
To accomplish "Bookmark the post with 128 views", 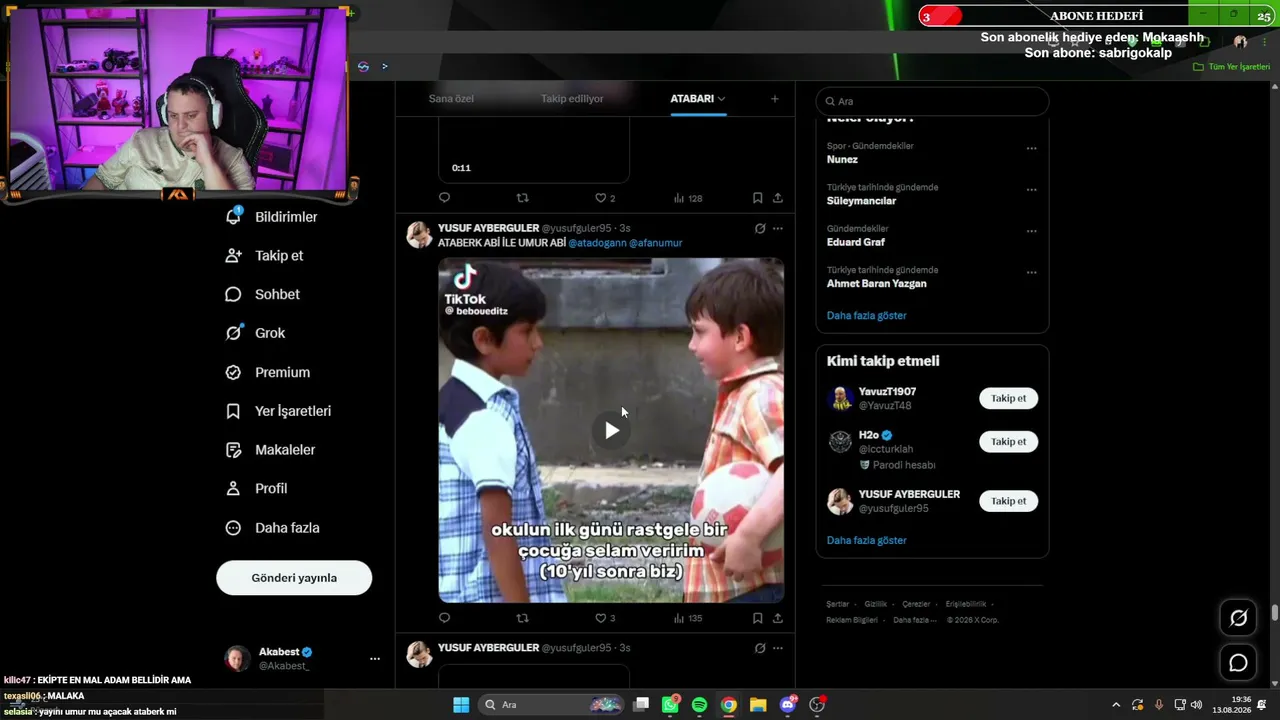I will click(x=757, y=198).
